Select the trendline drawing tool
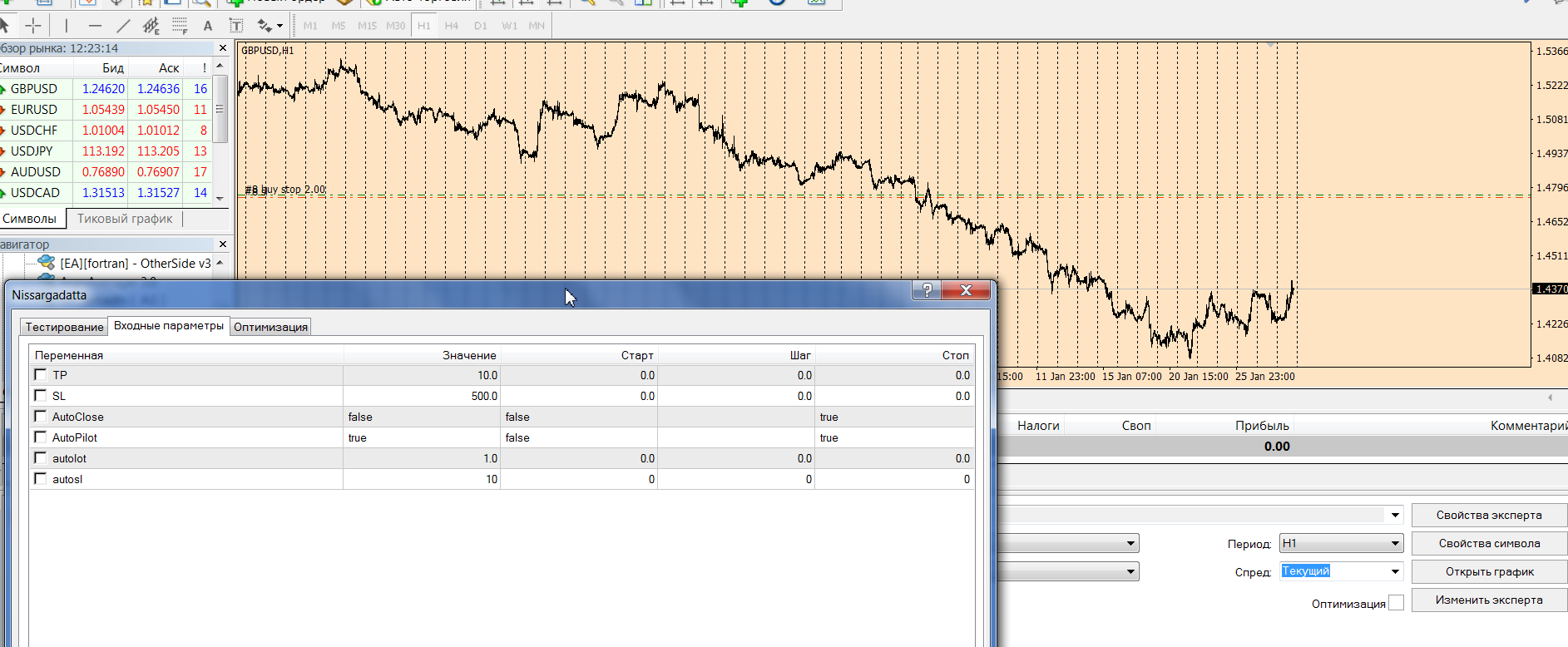 [x=123, y=26]
